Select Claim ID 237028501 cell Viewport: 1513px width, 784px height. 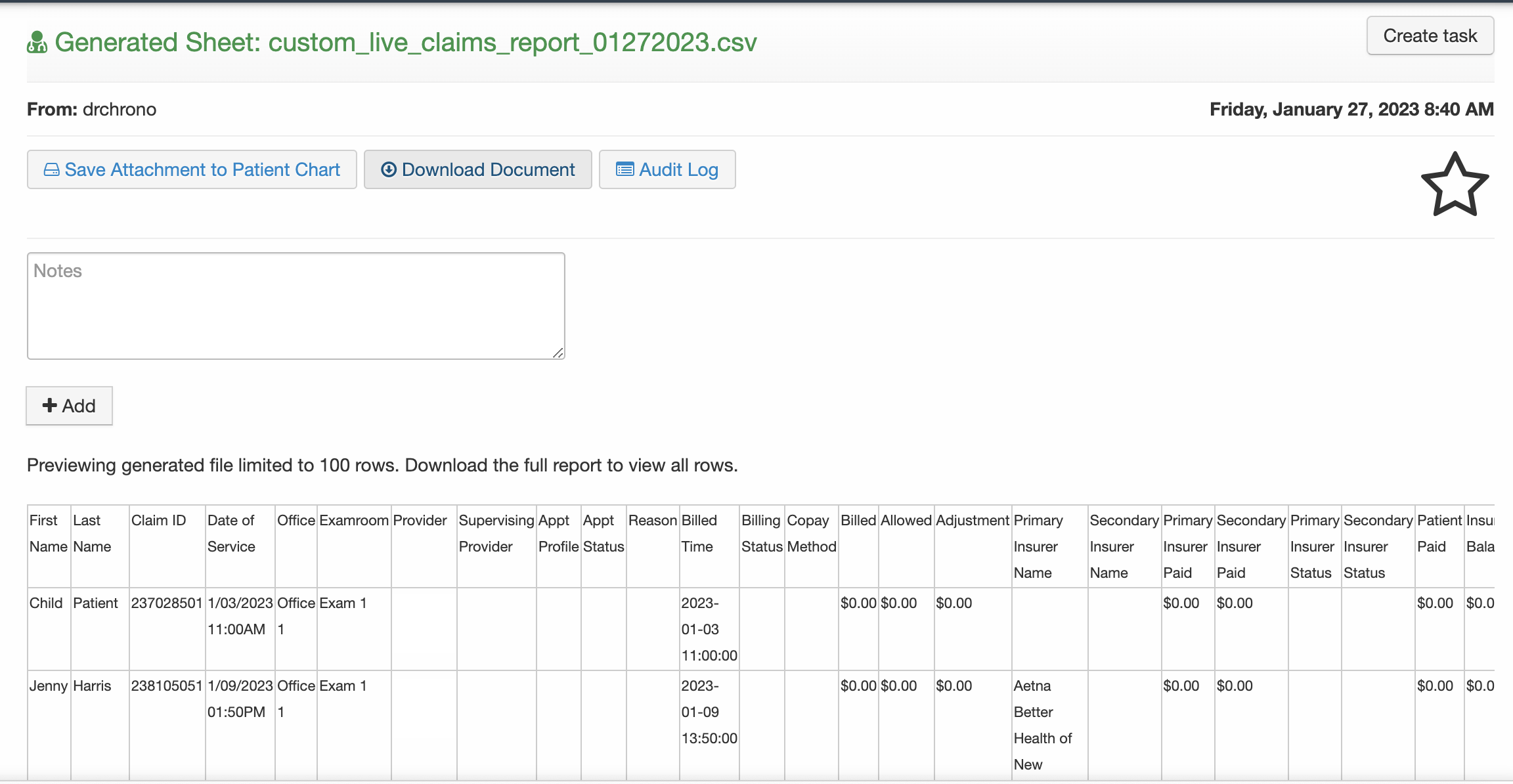(x=167, y=628)
